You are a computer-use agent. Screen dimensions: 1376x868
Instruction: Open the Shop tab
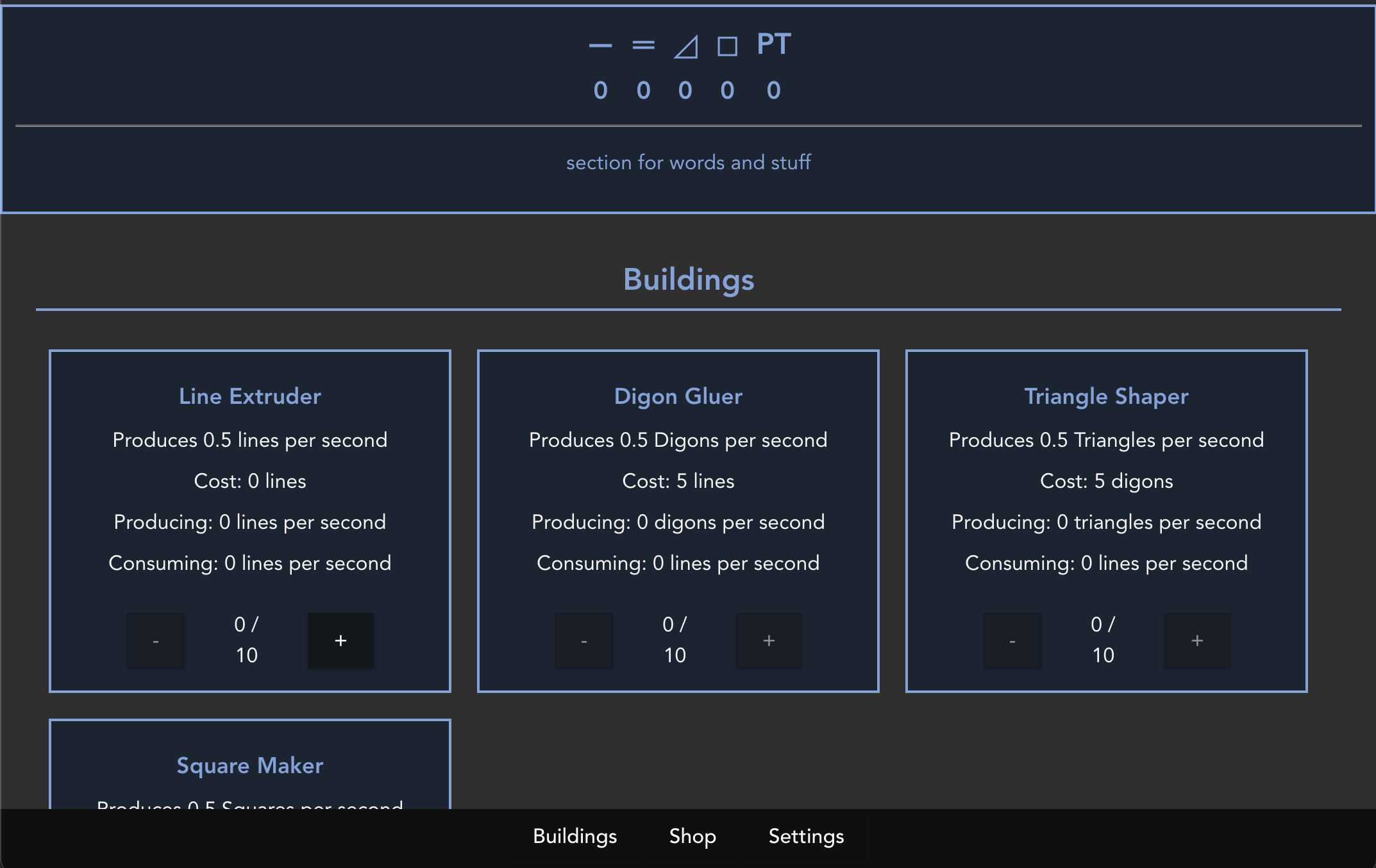pos(692,837)
